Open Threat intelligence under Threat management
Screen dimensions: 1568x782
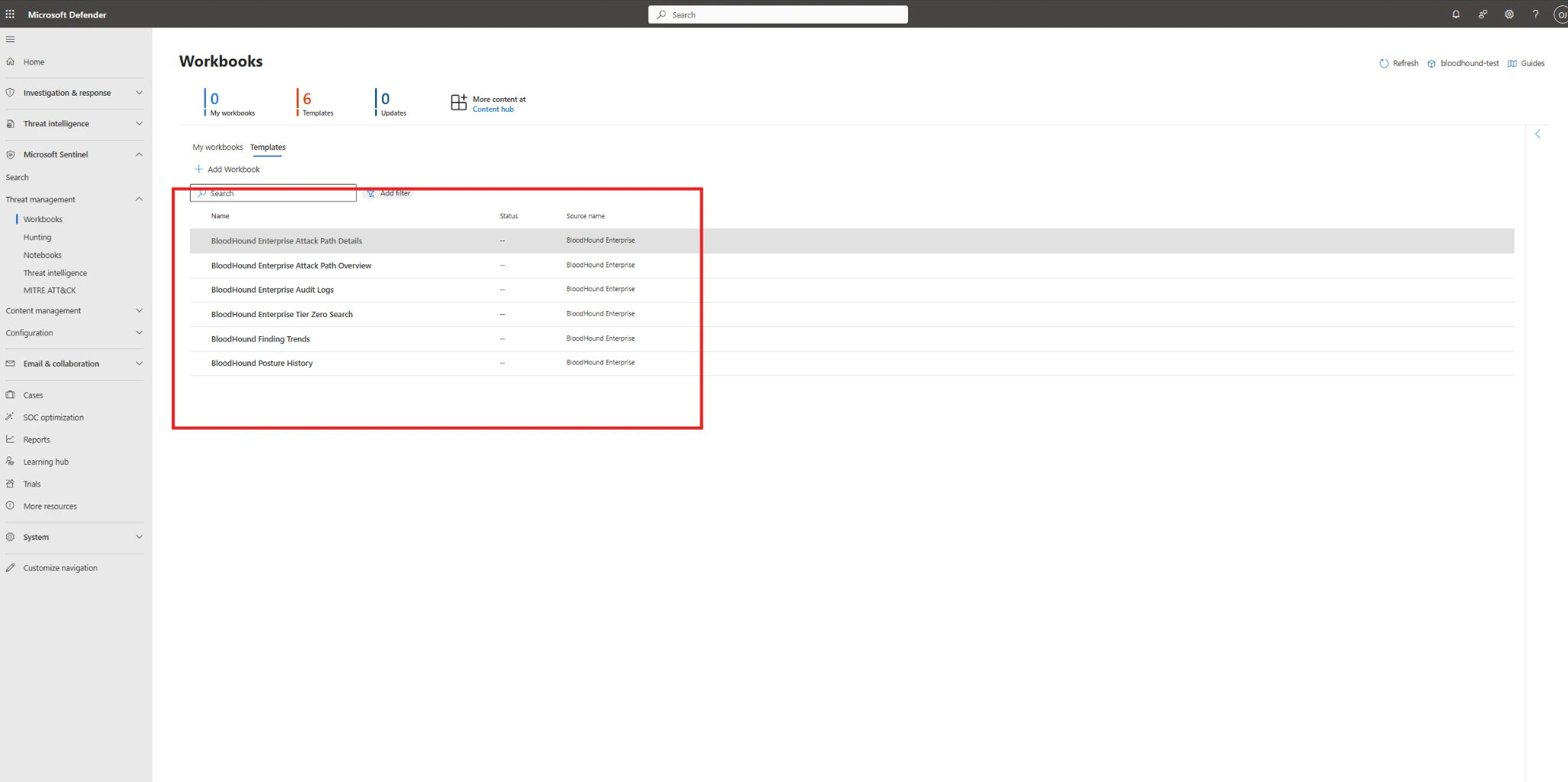(55, 273)
